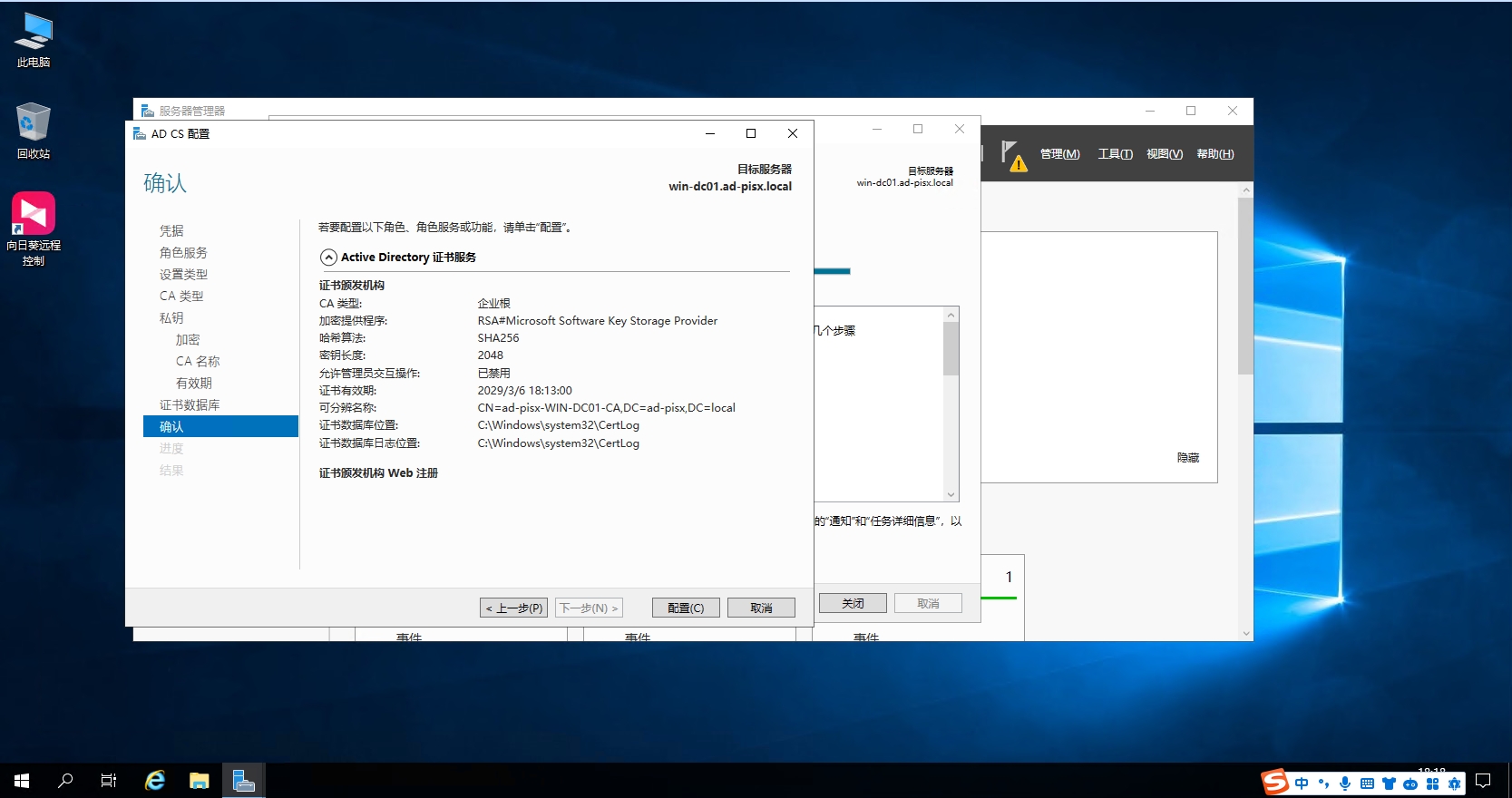Open Internet Explorer from the taskbar
Viewport: 1512px width, 798px height.
tap(155, 781)
